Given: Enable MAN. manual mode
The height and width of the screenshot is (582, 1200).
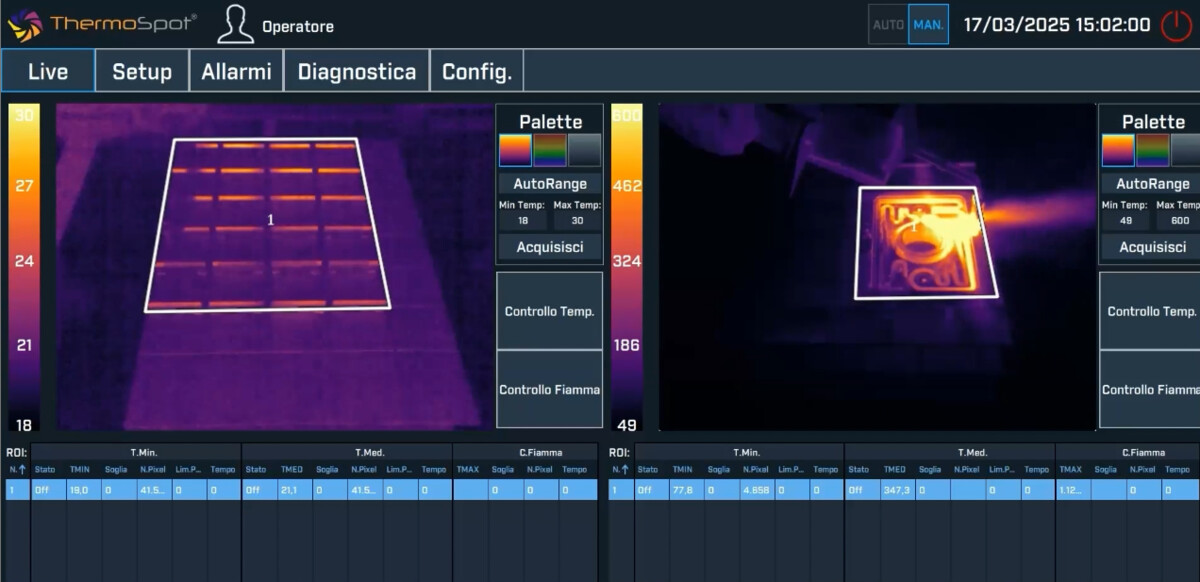Looking at the screenshot, I should (929, 25).
